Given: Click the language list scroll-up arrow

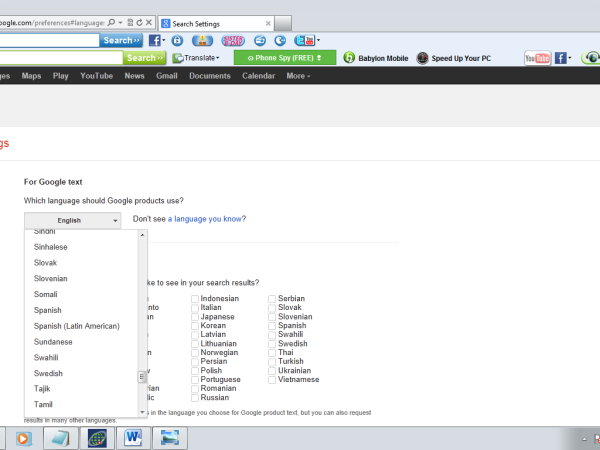Looking at the screenshot, I should (142, 235).
